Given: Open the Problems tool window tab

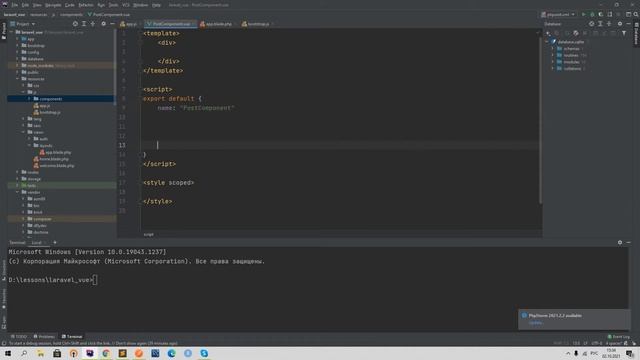Looking at the screenshot, I should [44, 337].
